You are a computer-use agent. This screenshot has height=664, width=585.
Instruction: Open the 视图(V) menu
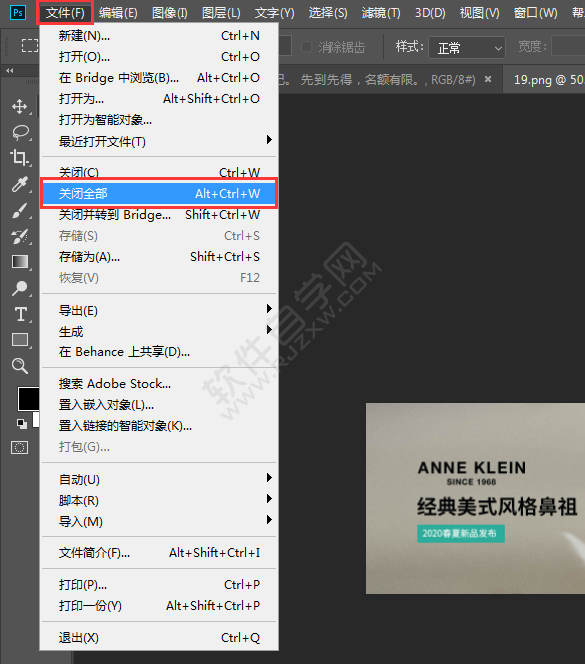(x=480, y=13)
